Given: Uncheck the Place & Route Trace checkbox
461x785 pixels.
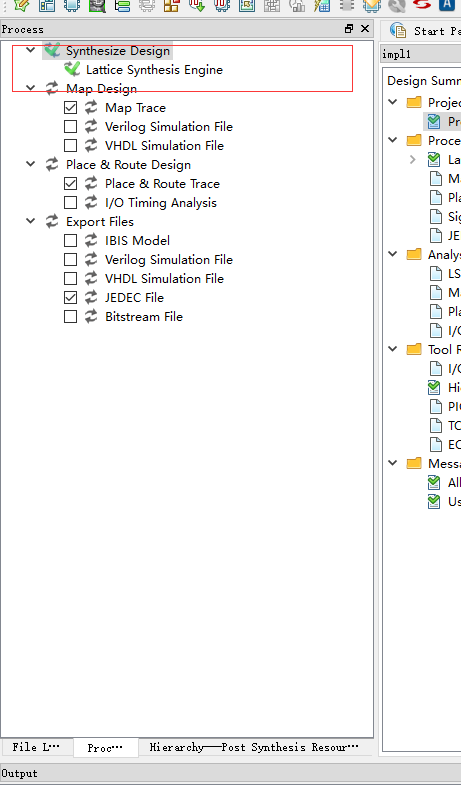Looking at the screenshot, I should pyautogui.click(x=71, y=184).
